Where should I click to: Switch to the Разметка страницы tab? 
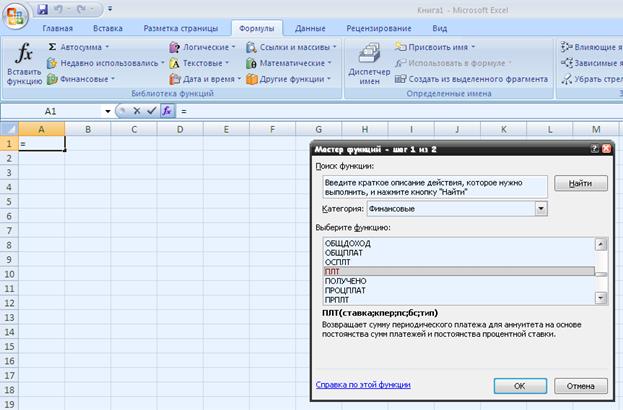tap(181, 29)
